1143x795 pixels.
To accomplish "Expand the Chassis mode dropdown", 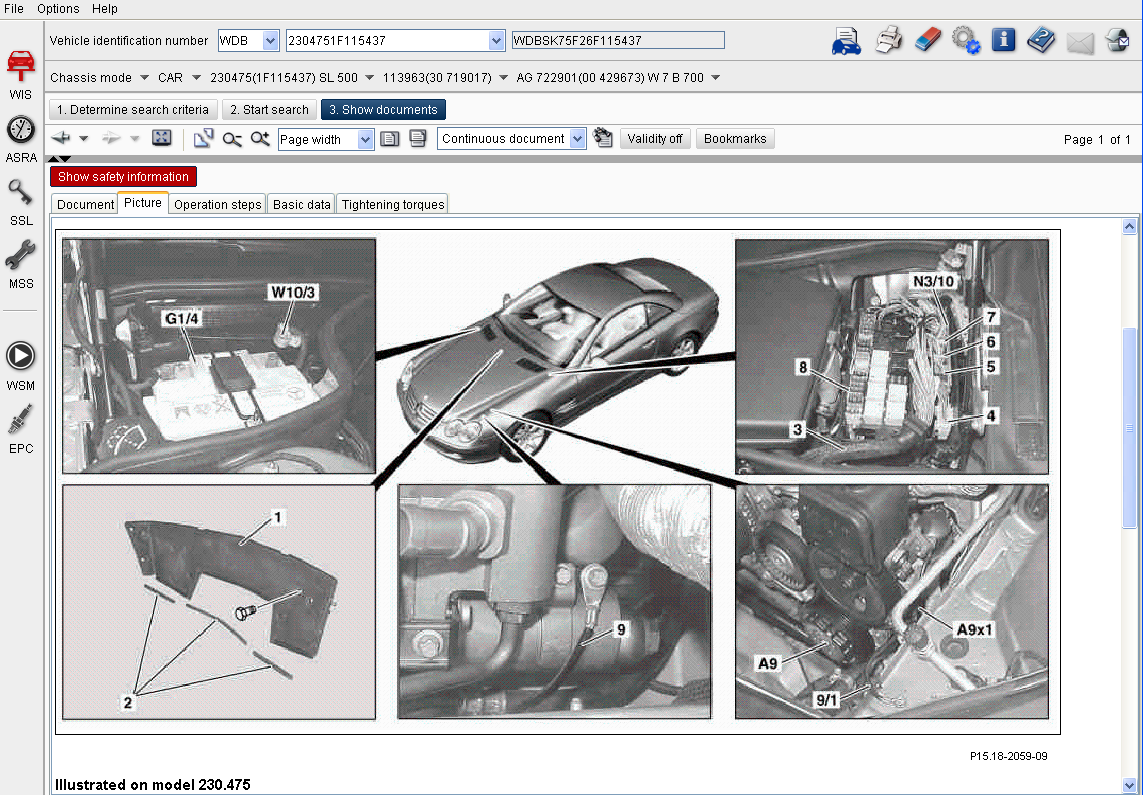I will tap(144, 77).
